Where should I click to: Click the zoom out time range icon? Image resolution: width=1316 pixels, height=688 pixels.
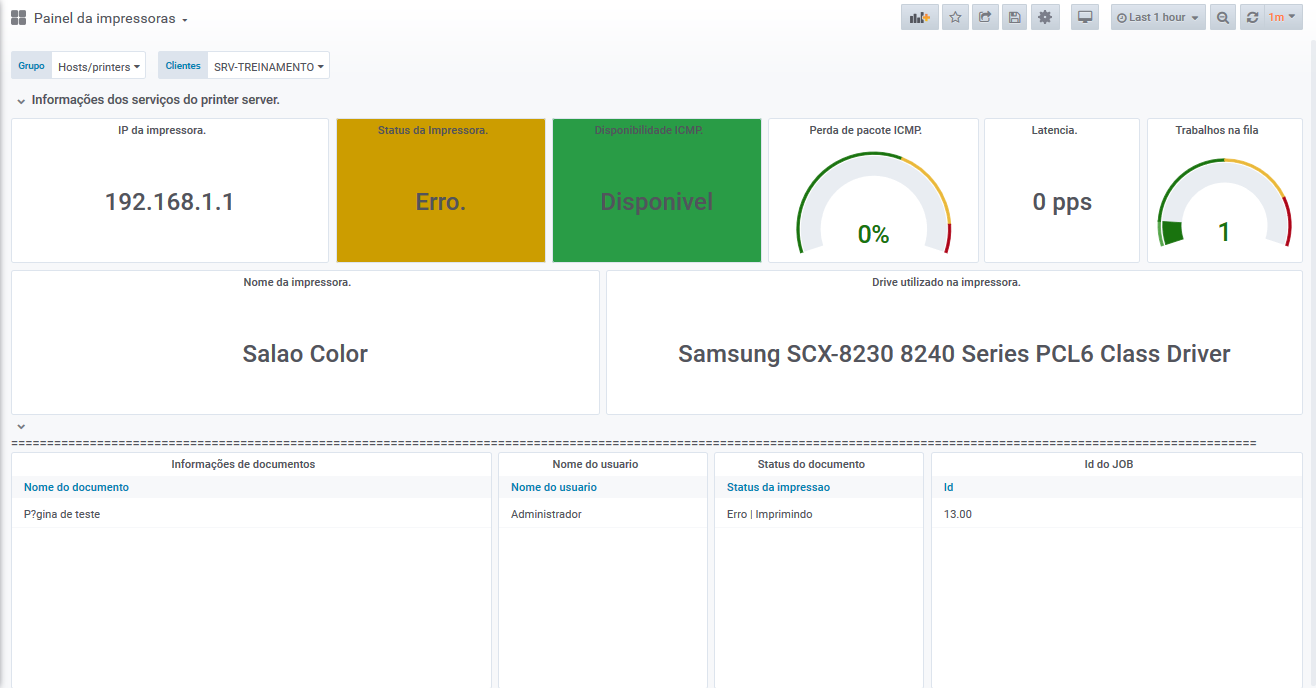point(1222,17)
